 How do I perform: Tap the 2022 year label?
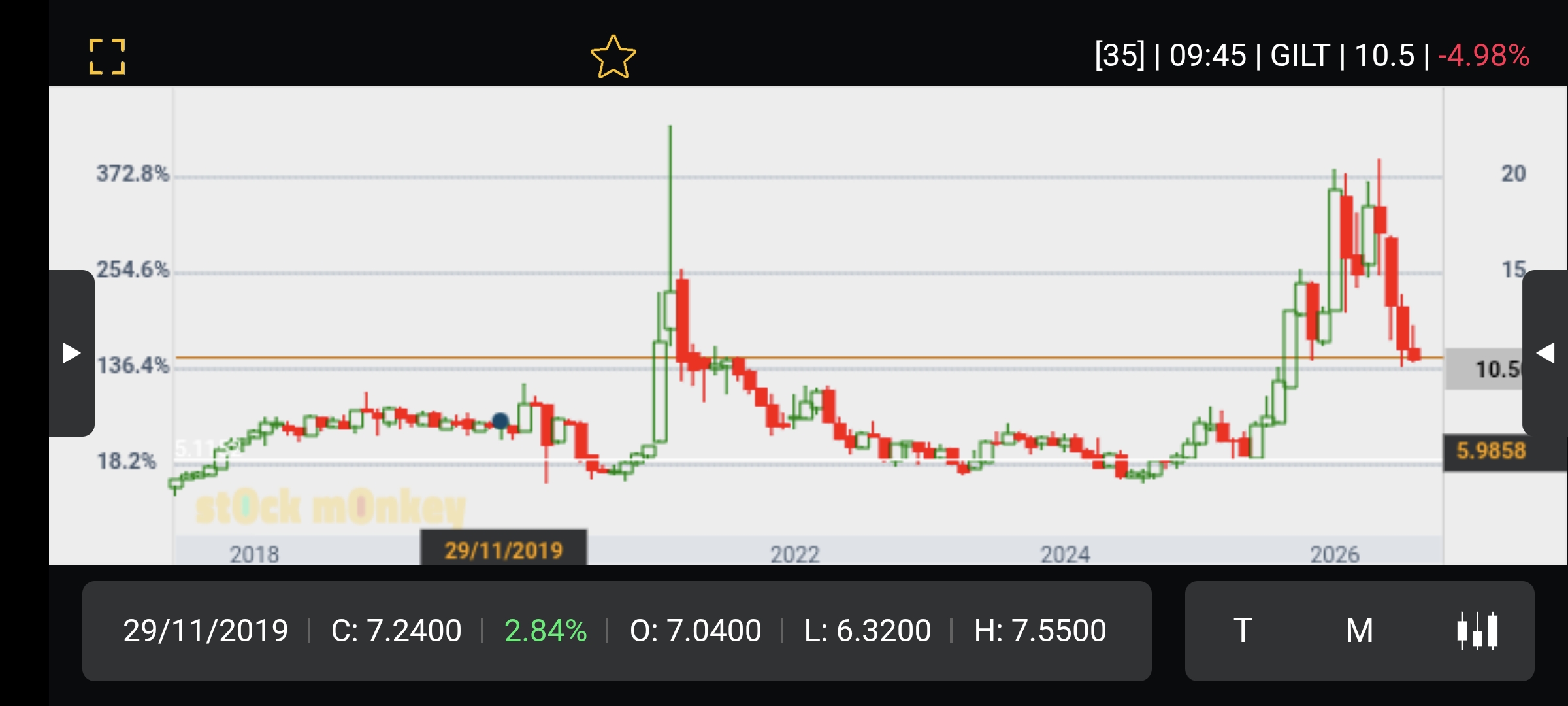tap(794, 554)
